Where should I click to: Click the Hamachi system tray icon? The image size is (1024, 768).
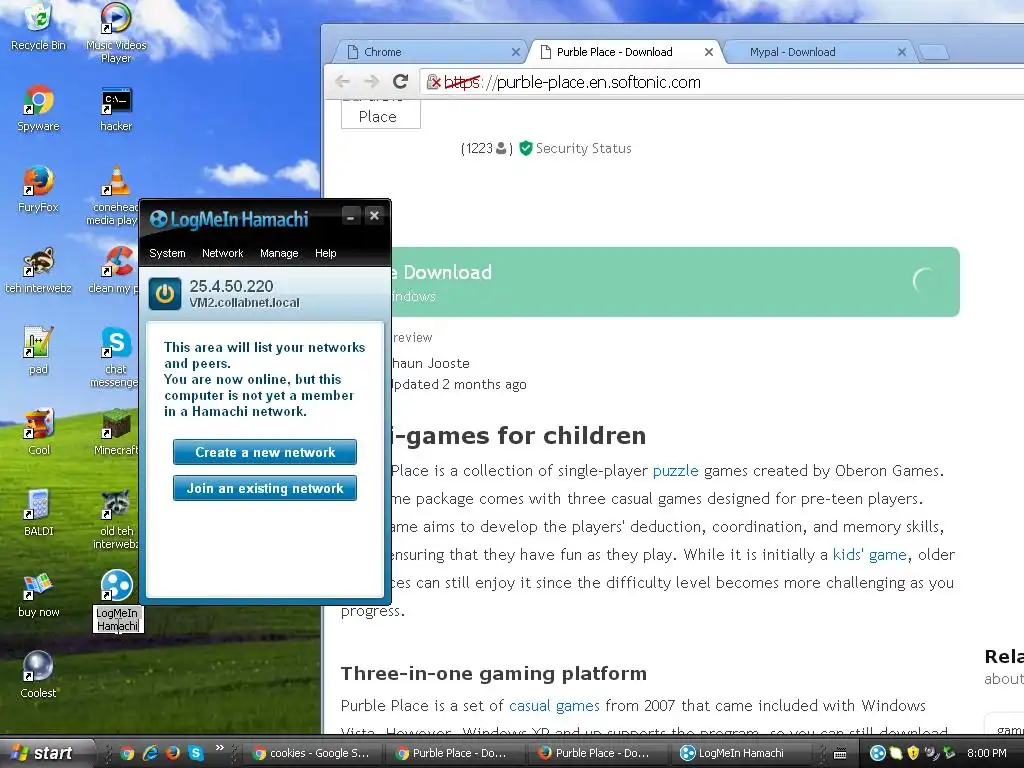click(878, 753)
